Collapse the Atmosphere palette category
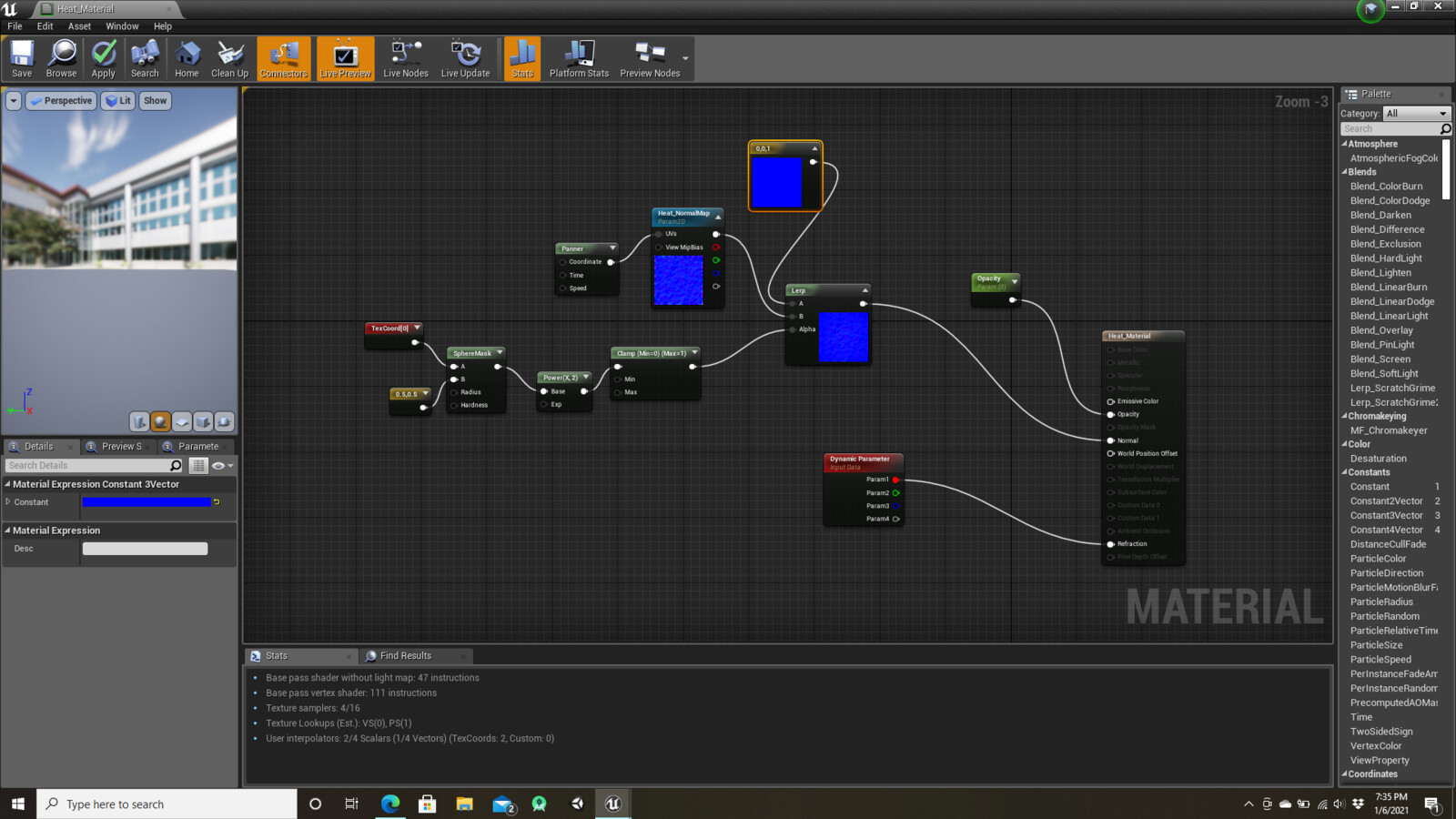The width and height of the screenshot is (1456, 819). pos(1345,144)
